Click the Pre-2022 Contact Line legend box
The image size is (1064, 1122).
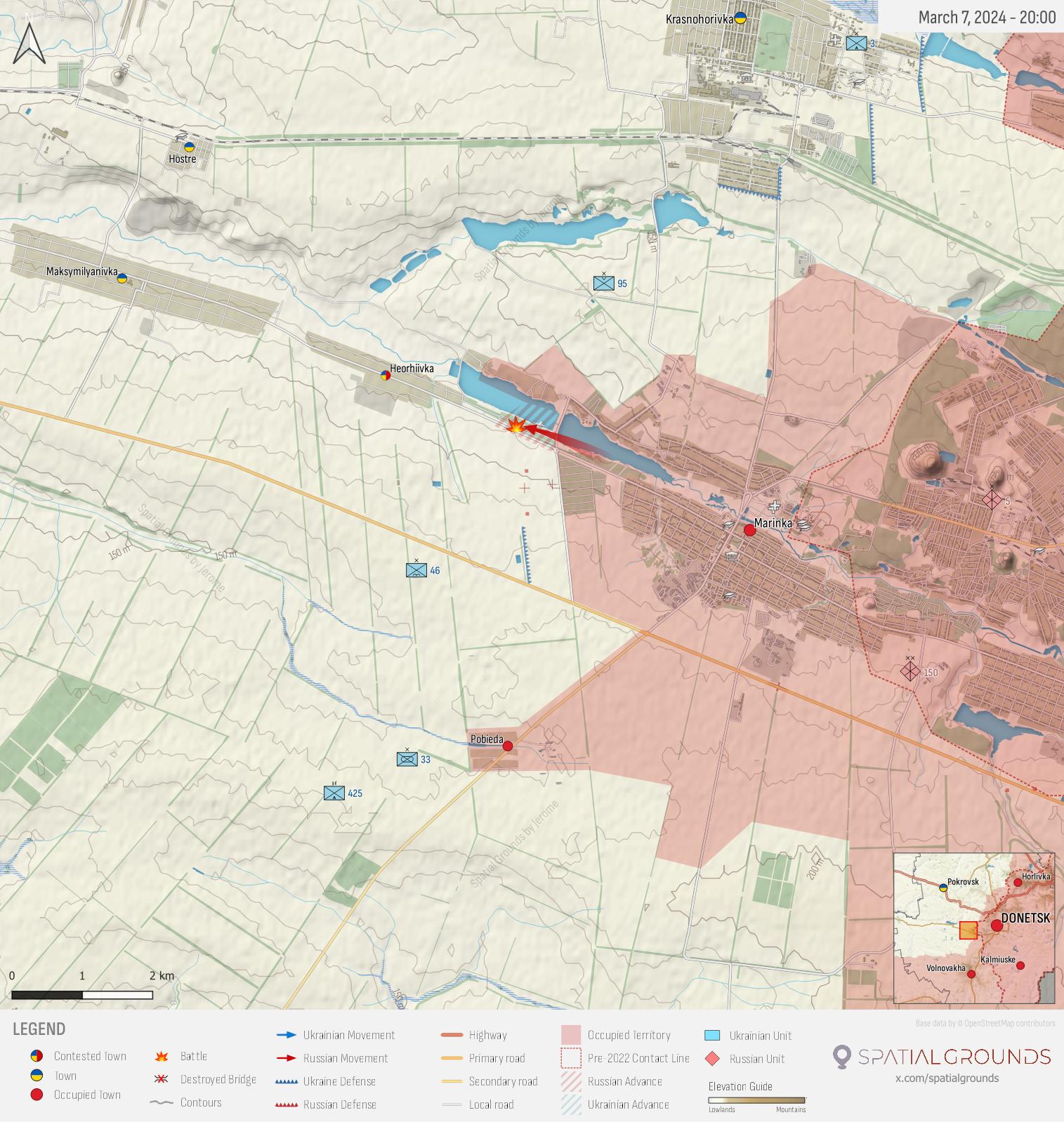(571, 1058)
